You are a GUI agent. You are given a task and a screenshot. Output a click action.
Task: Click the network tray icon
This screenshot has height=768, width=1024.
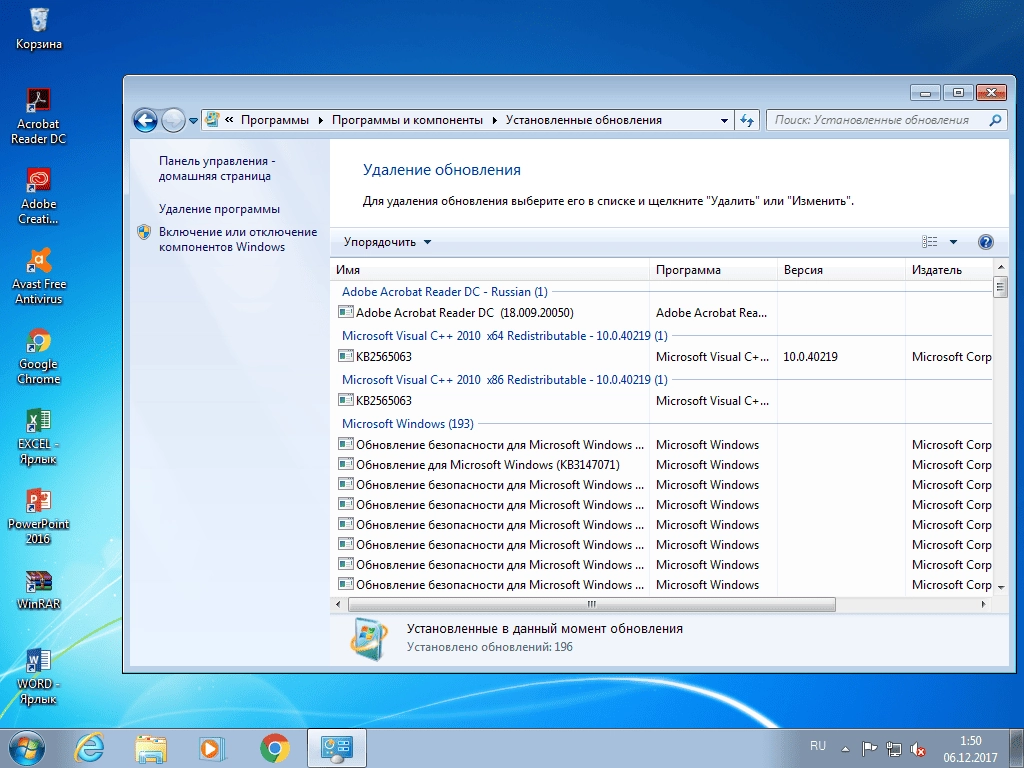coord(893,749)
